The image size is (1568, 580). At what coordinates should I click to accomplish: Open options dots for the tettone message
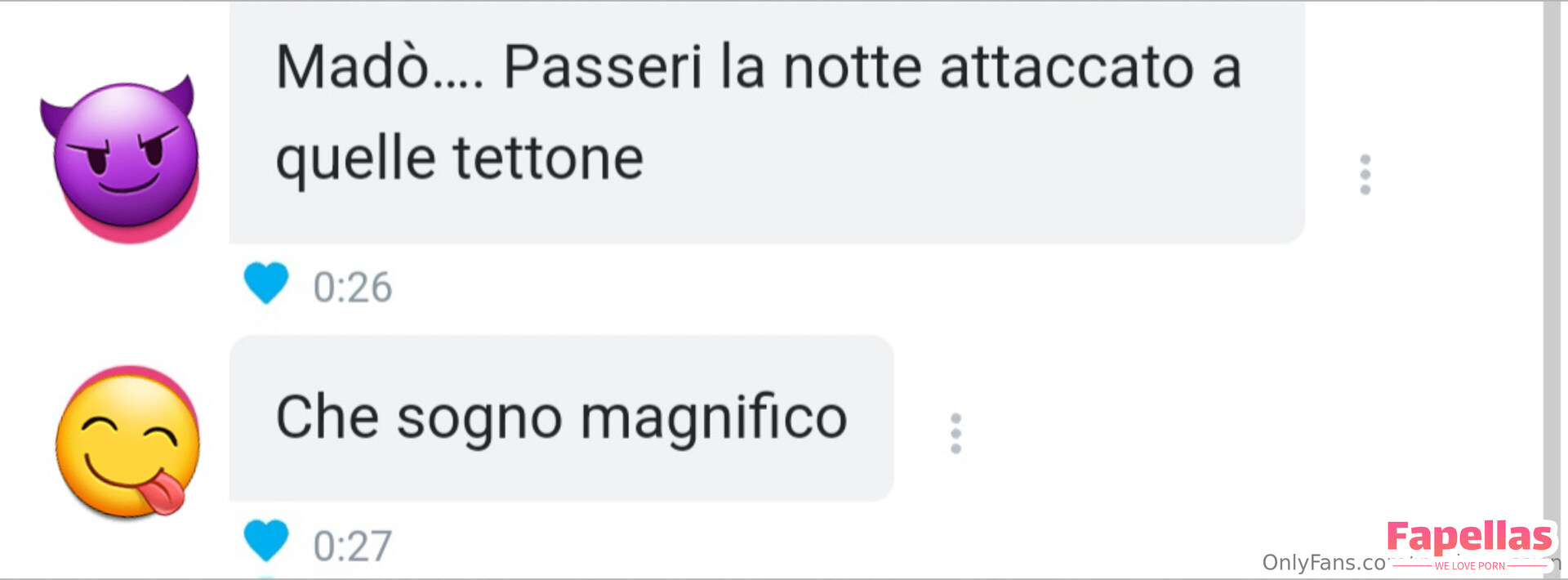coord(1365,174)
